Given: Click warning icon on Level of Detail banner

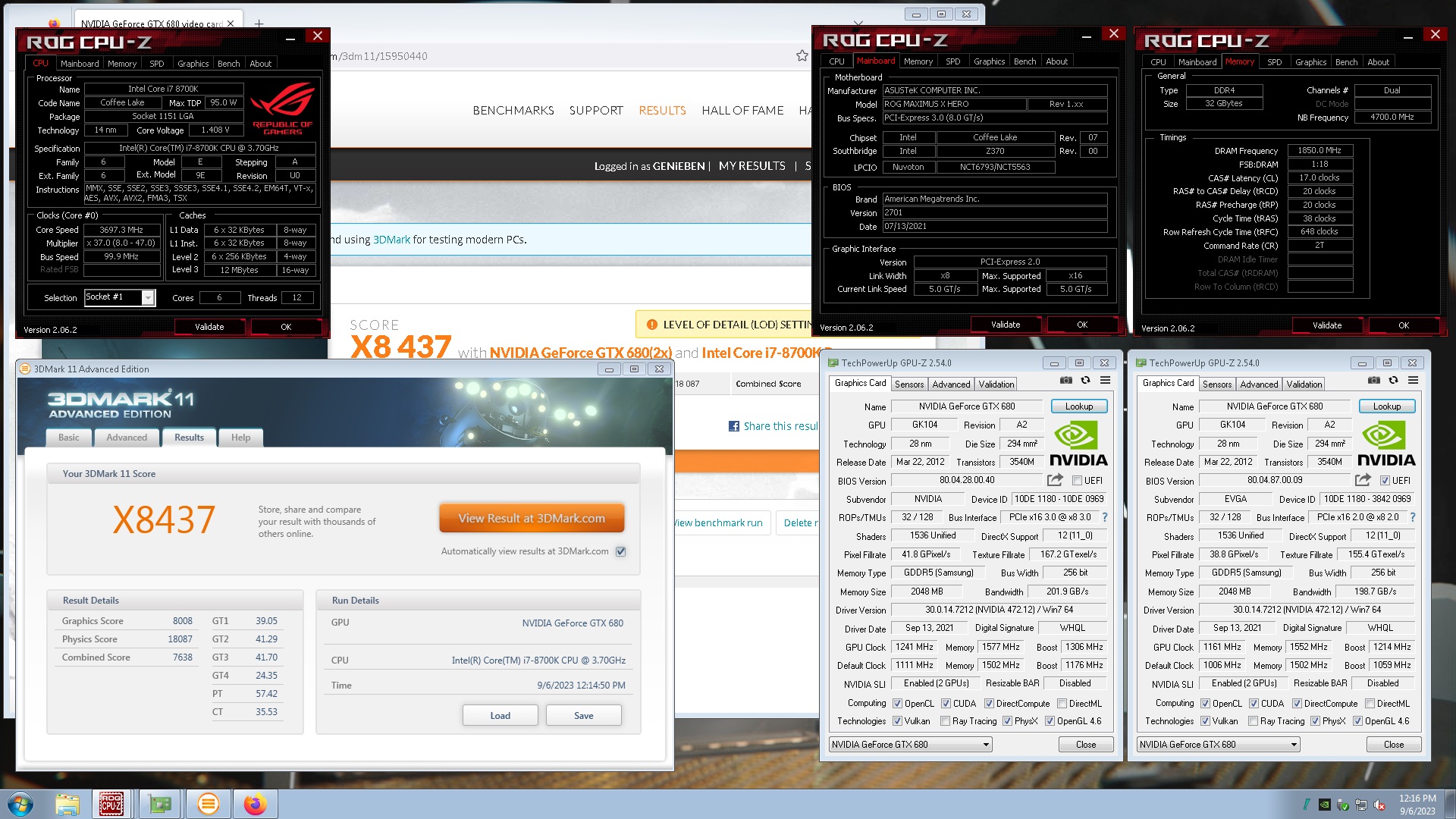Looking at the screenshot, I should tap(651, 325).
